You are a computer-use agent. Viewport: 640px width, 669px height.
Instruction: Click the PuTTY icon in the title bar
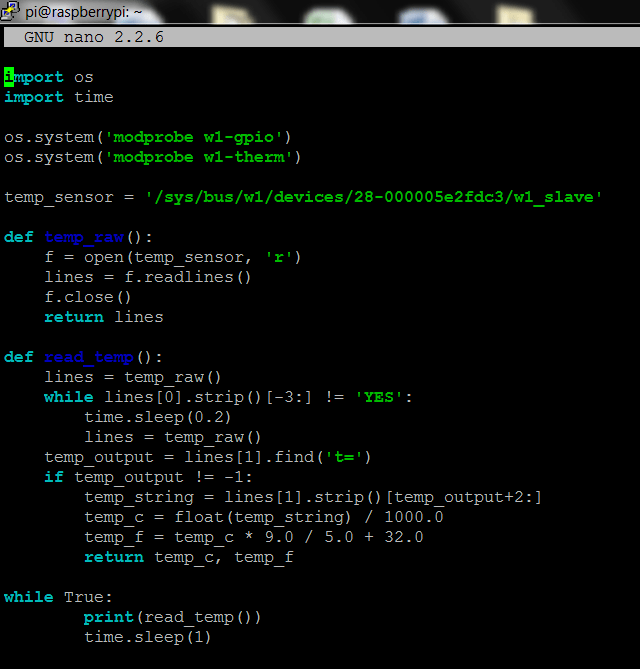9,11
